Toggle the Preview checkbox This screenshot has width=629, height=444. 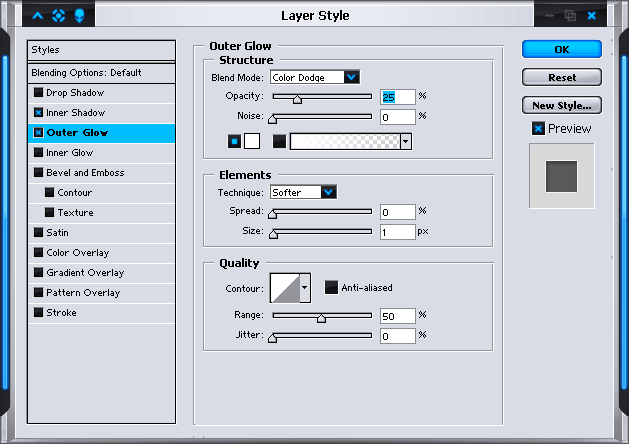click(538, 129)
